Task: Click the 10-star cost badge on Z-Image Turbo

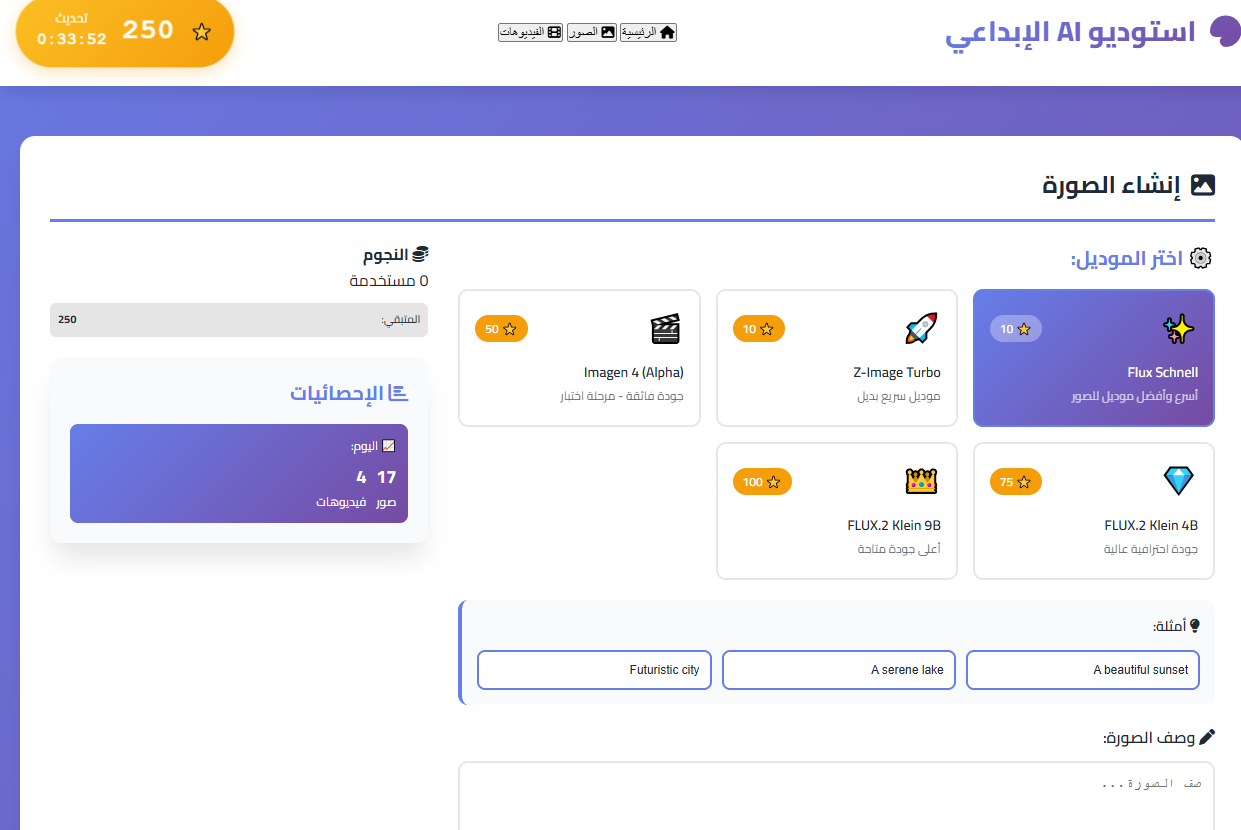Action: (759, 329)
